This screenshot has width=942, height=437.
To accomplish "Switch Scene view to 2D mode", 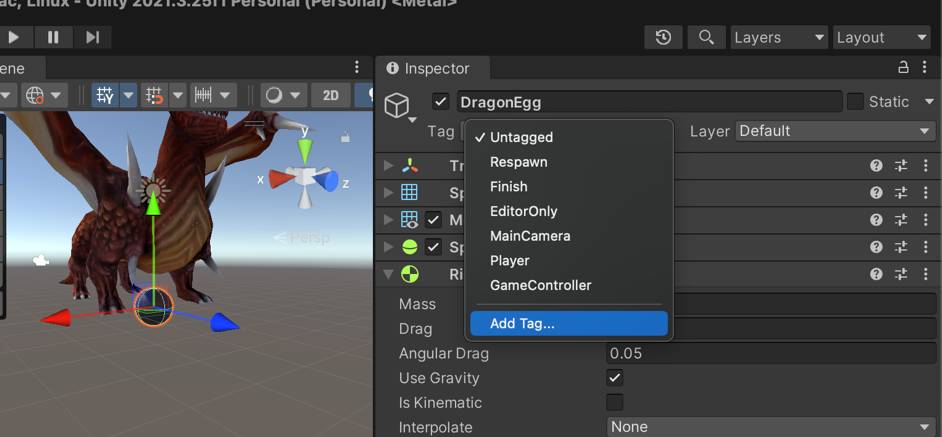I will [330, 95].
